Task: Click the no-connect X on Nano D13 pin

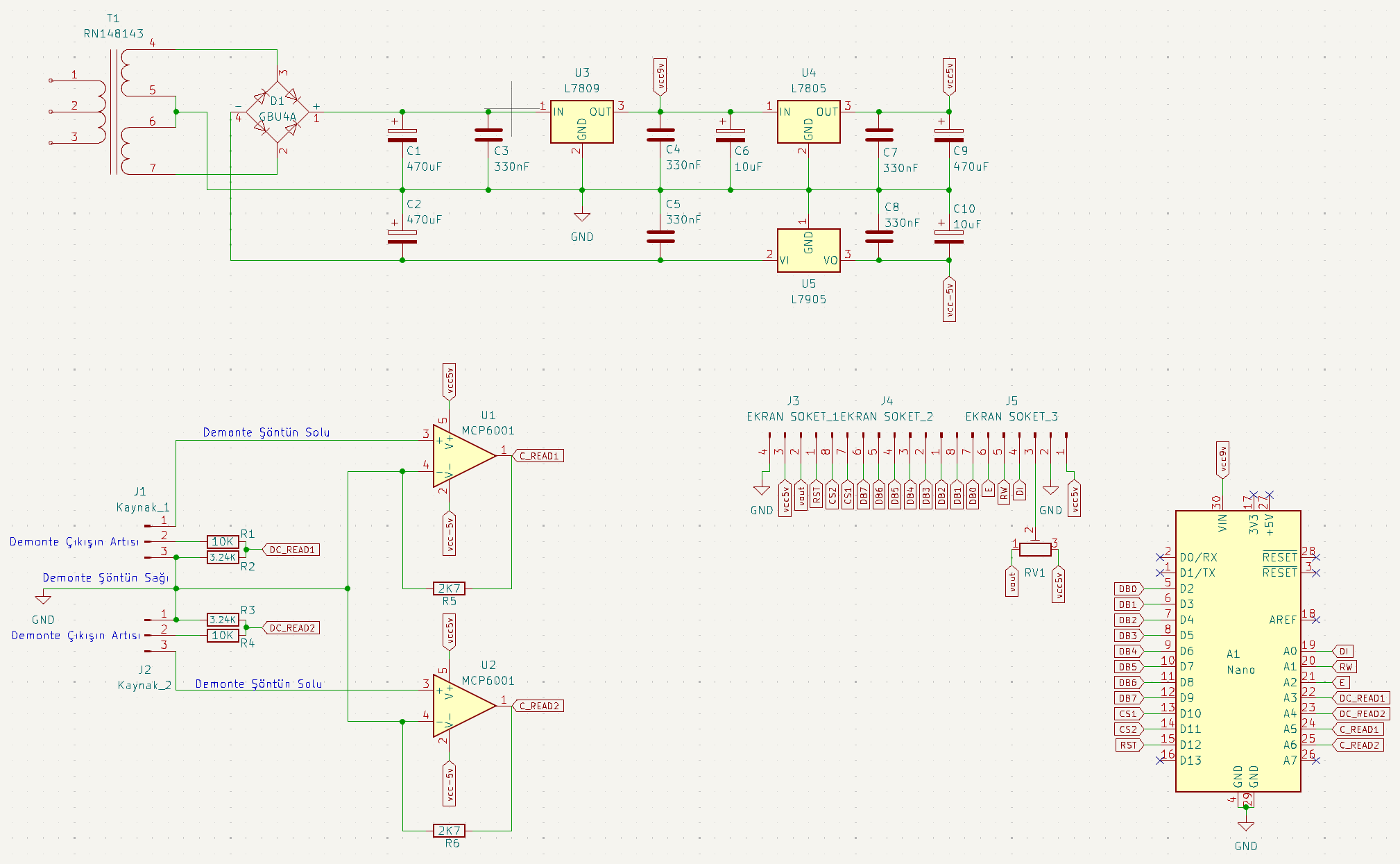Action: click(x=1160, y=761)
